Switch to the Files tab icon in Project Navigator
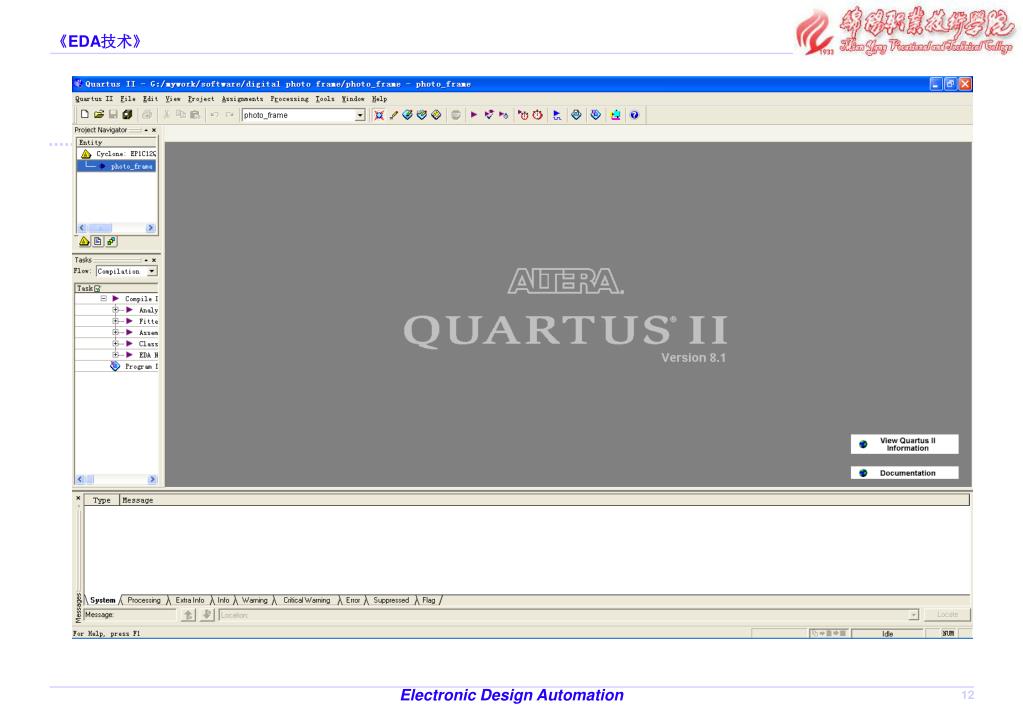Viewport: 1023px width, 708px height. click(98, 241)
